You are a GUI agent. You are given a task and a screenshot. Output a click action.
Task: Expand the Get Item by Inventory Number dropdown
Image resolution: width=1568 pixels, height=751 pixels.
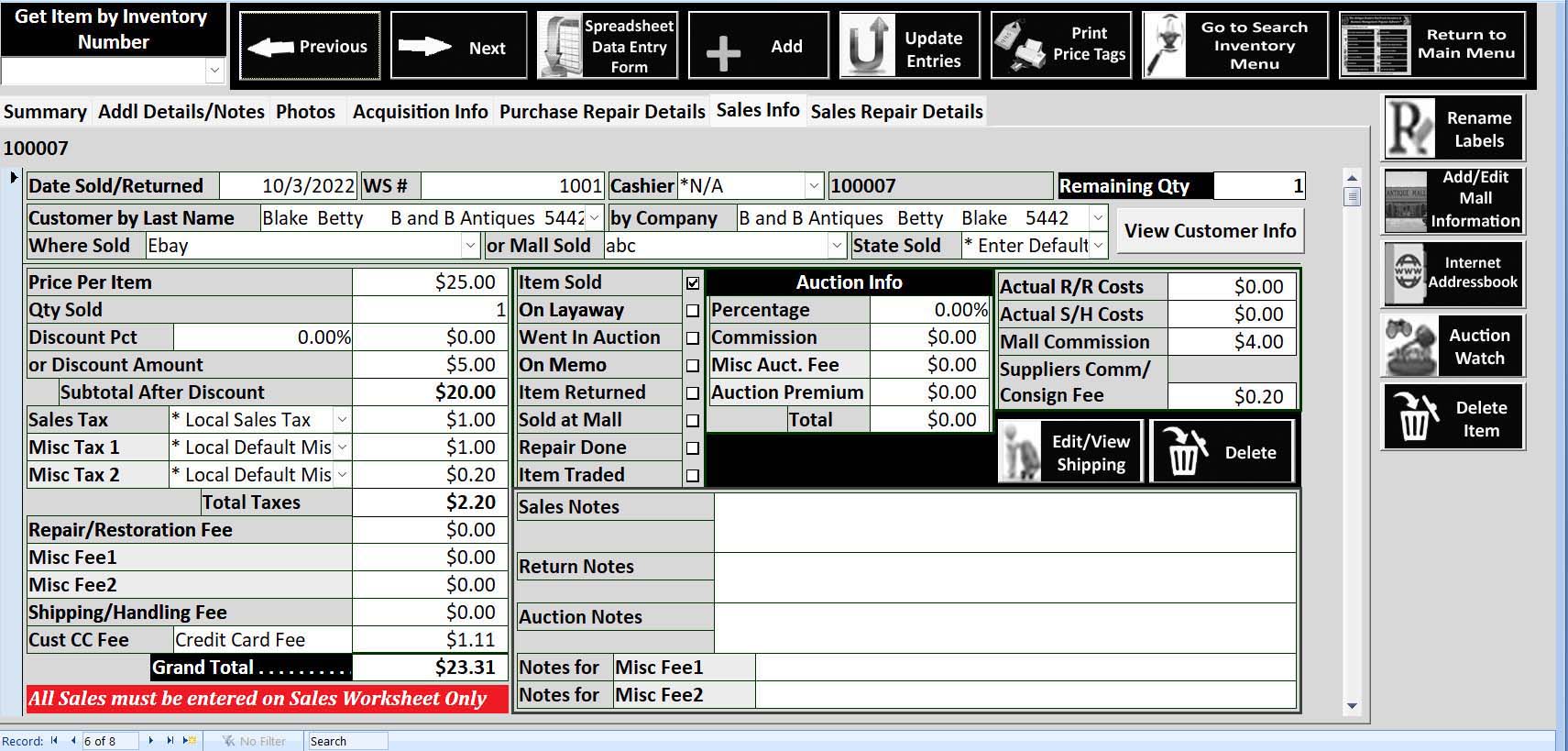(214, 71)
